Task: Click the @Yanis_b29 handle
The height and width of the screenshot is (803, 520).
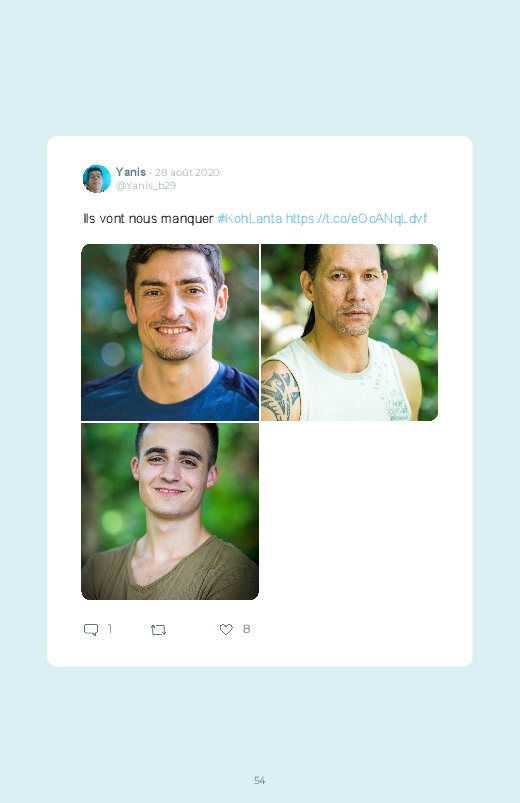Action: (x=146, y=185)
